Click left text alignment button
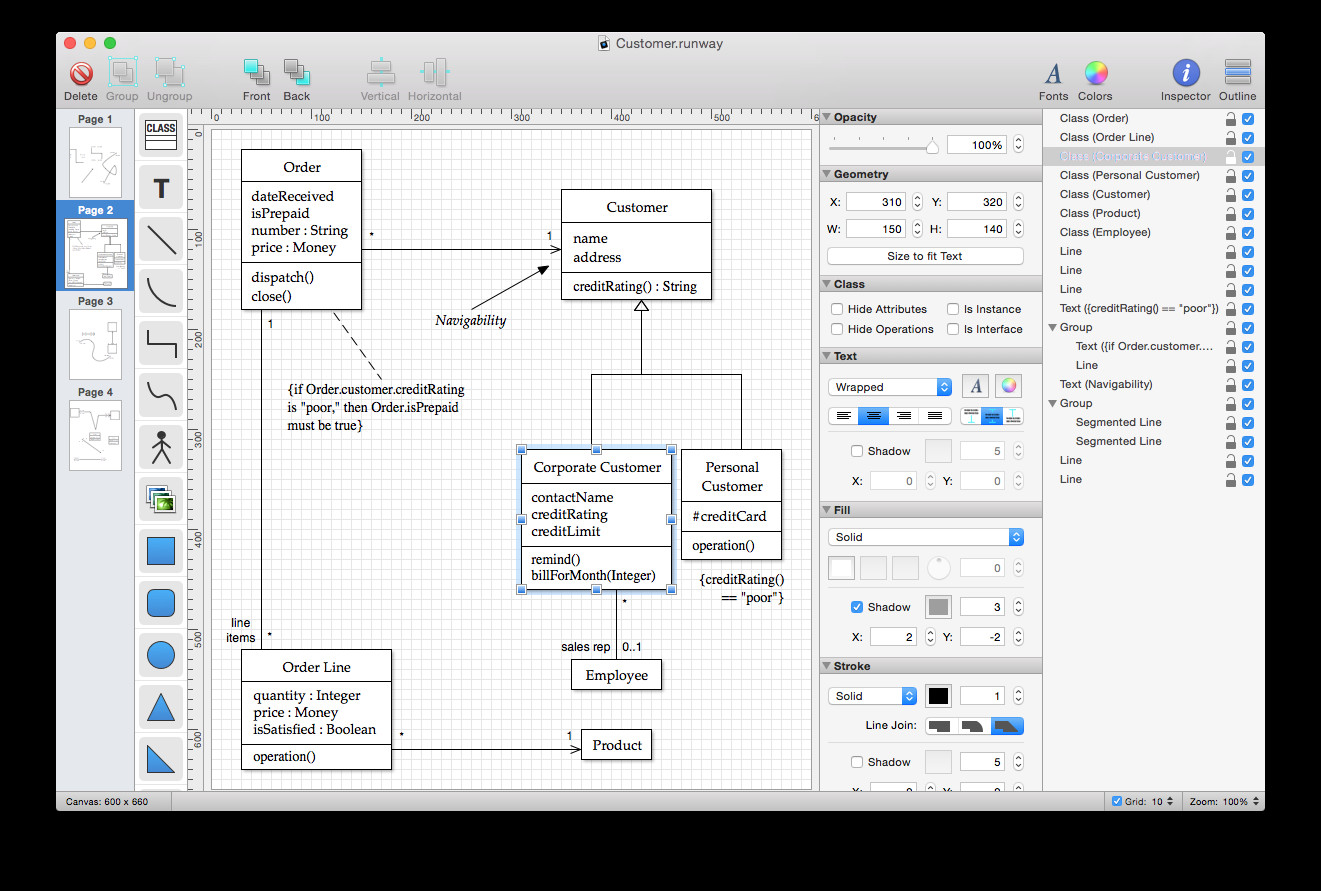Screen dimensions: 1321x891 (x=844, y=416)
